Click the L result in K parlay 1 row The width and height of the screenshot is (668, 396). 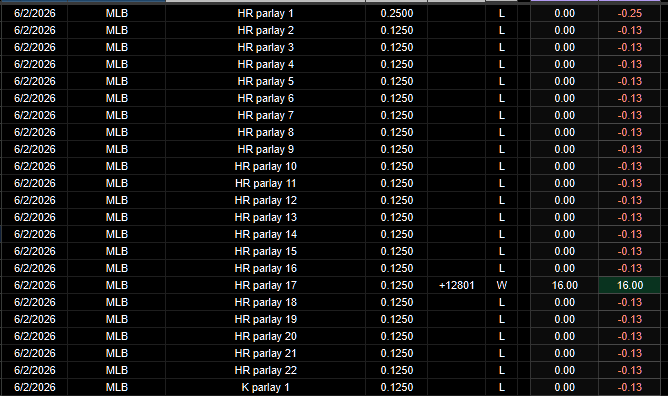coord(501,387)
